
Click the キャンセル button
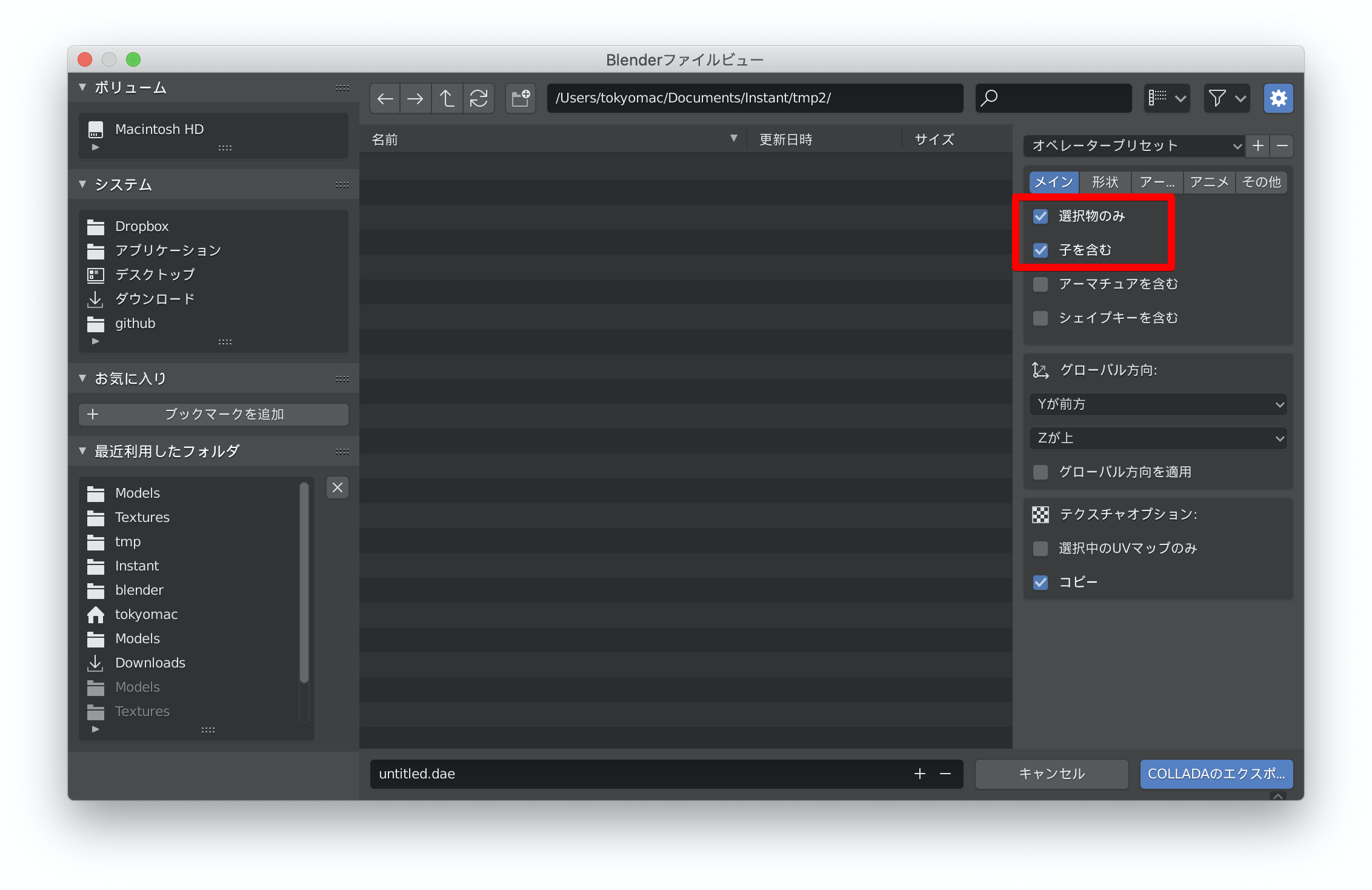click(x=1051, y=774)
